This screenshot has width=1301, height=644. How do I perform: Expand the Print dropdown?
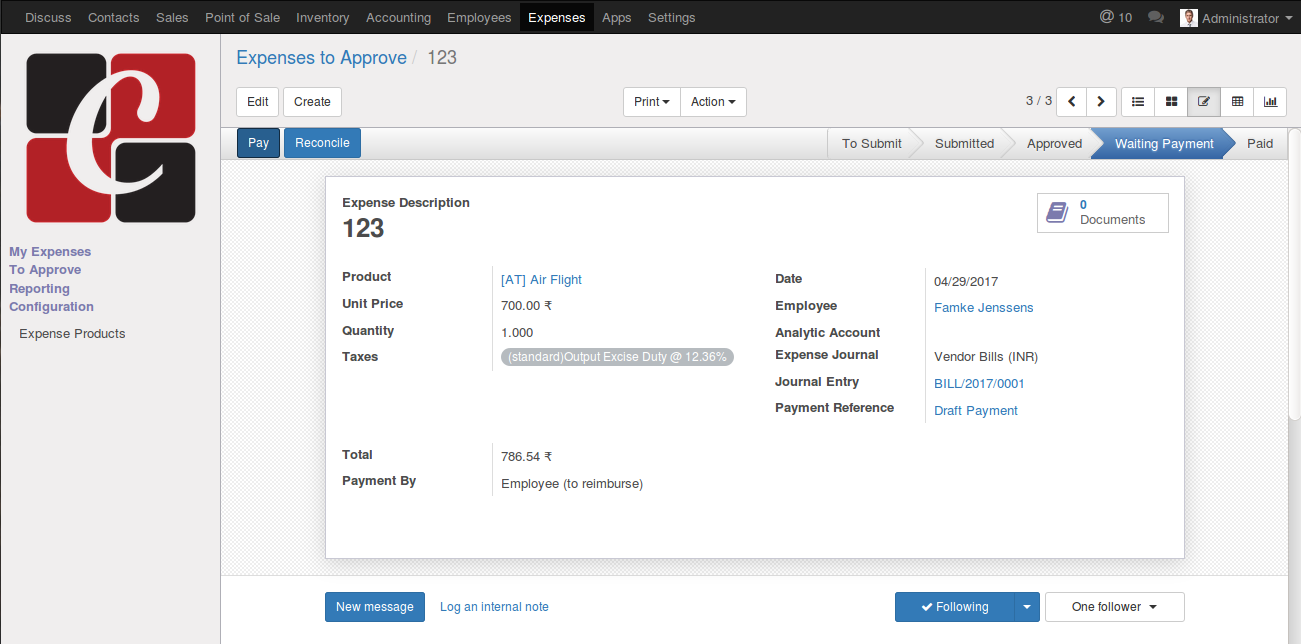click(x=651, y=102)
